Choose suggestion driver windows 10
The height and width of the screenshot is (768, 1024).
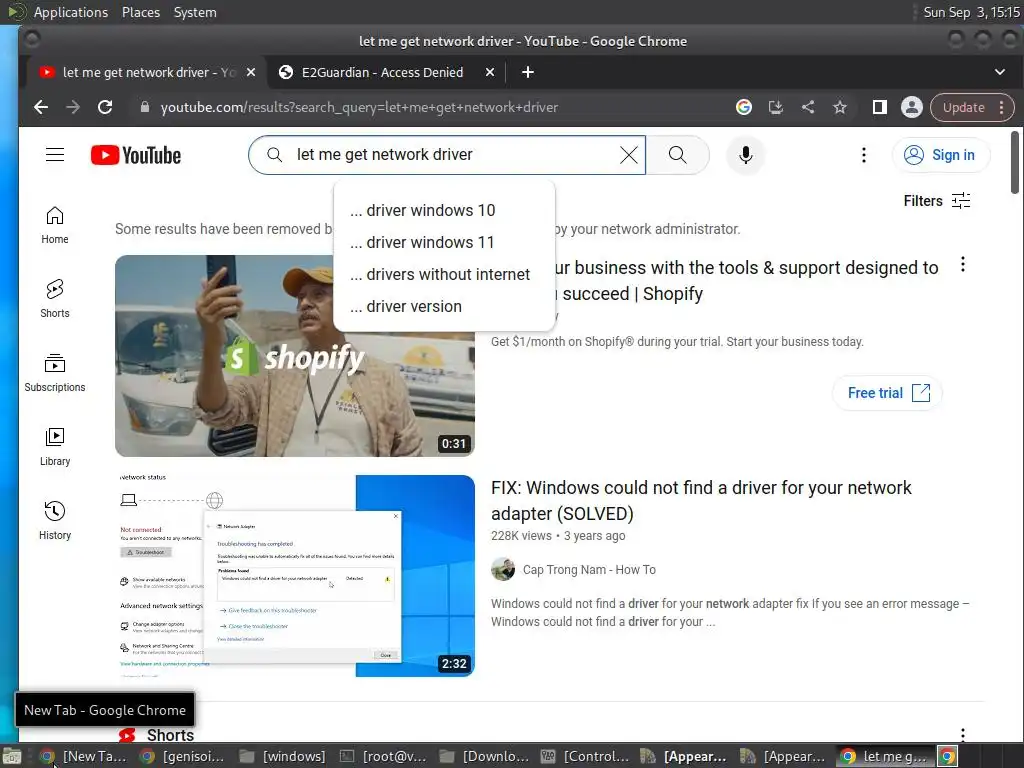point(444,210)
